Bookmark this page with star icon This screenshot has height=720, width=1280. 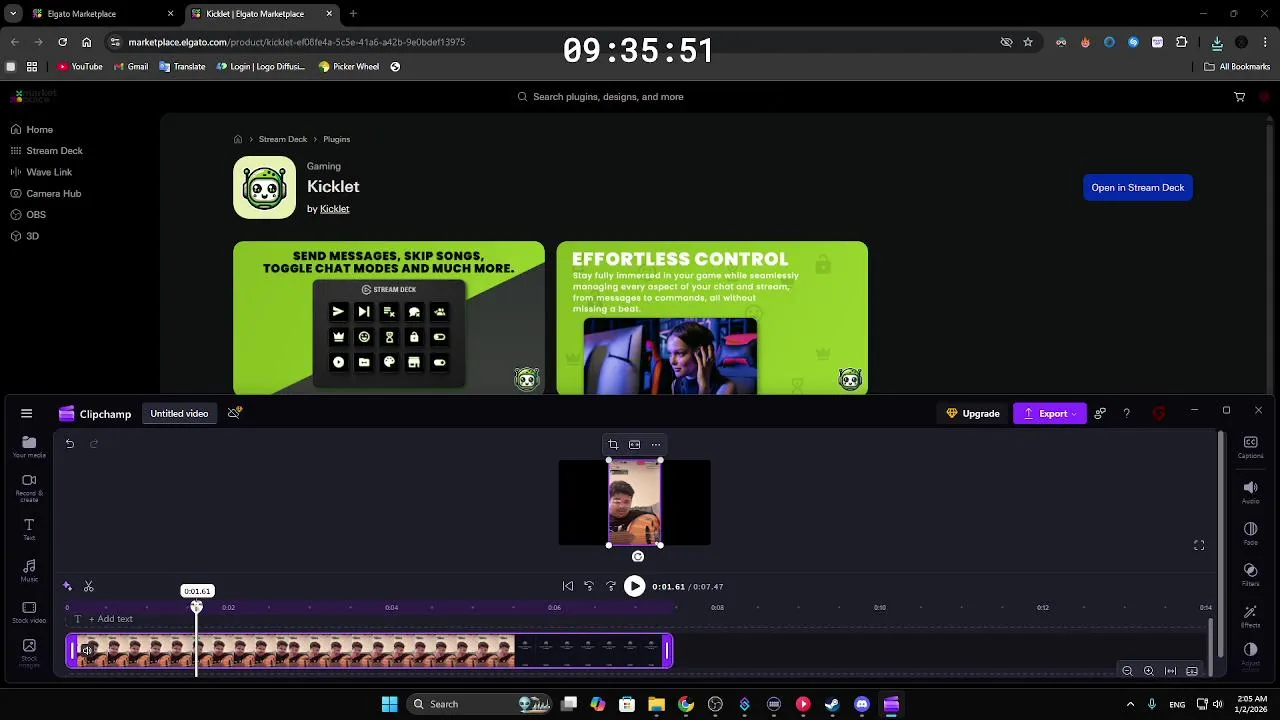click(1028, 42)
